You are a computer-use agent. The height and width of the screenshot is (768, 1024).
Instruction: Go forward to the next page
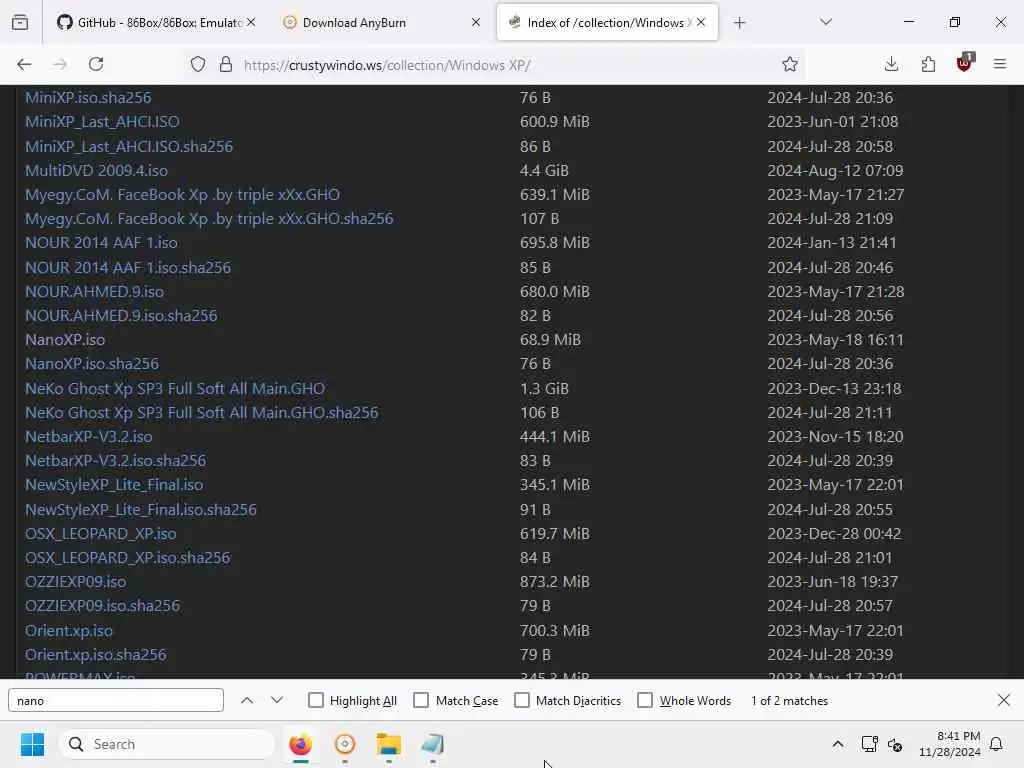click(60, 64)
